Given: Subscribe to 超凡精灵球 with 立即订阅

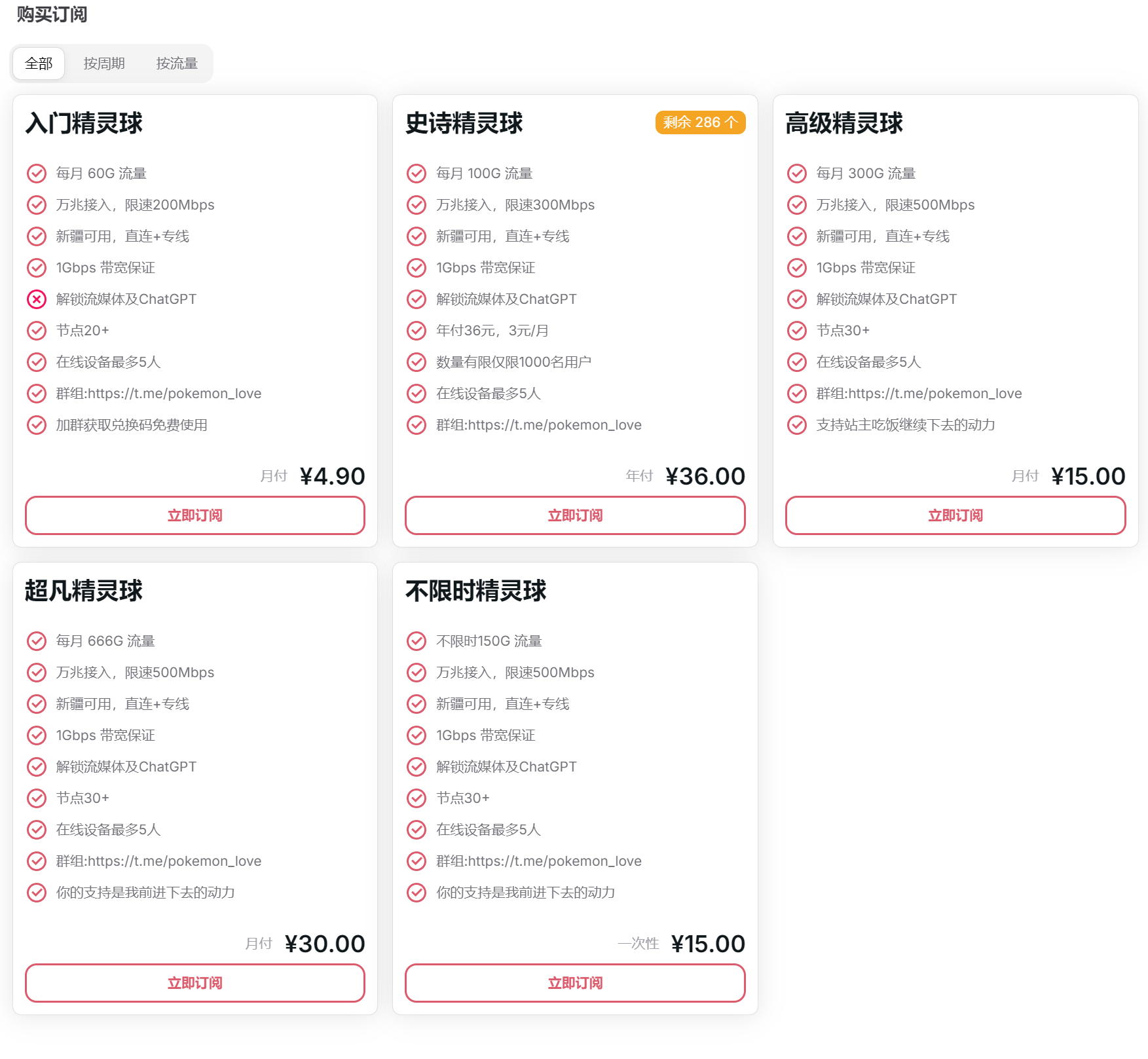Looking at the screenshot, I should (x=195, y=983).
